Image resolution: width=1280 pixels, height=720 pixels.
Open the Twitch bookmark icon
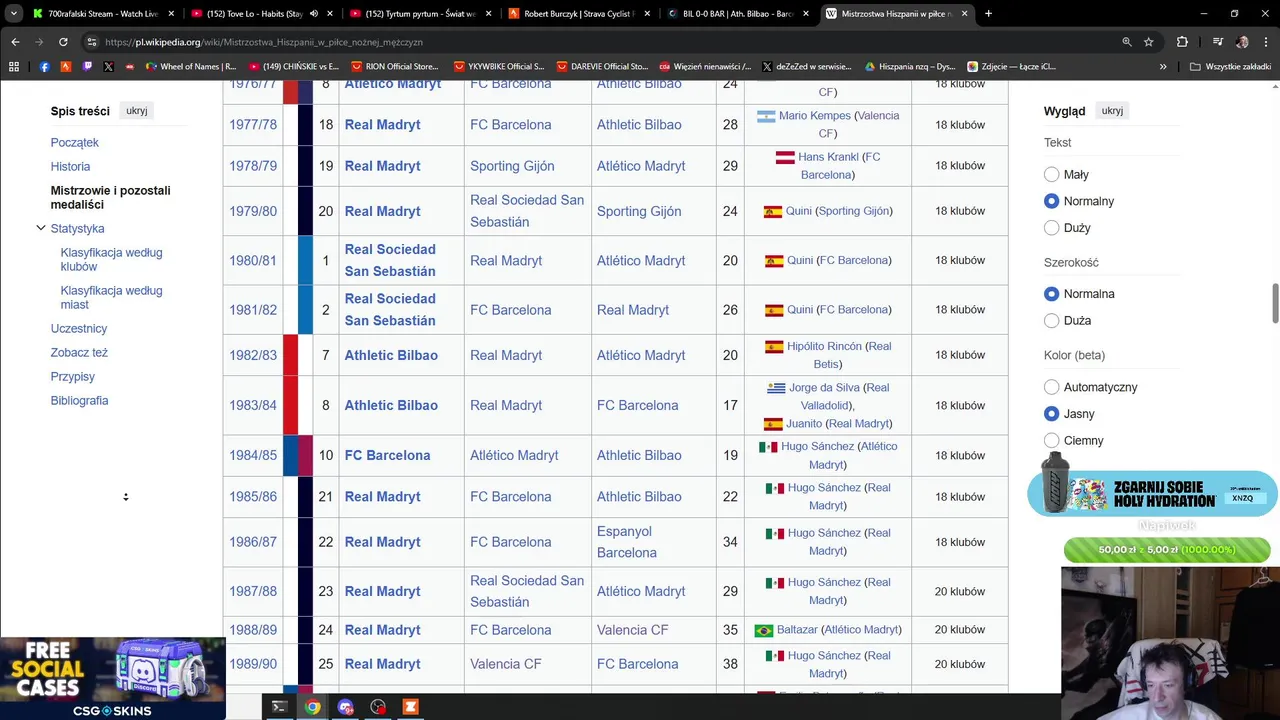(87, 67)
